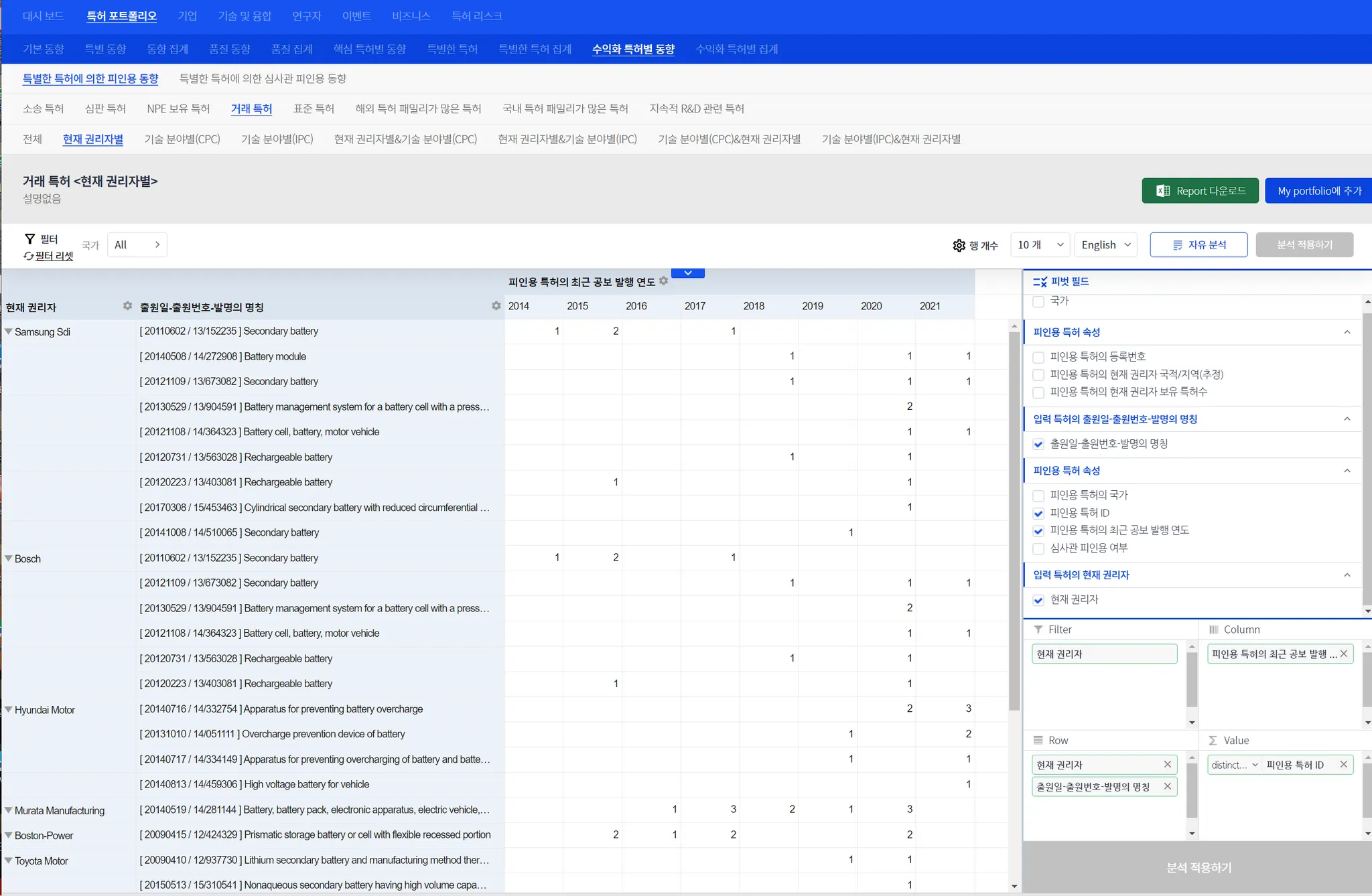The width and height of the screenshot is (1372, 896).
Task: Remove 현재 권리자 from Row area
Action: (x=1168, y=765)
